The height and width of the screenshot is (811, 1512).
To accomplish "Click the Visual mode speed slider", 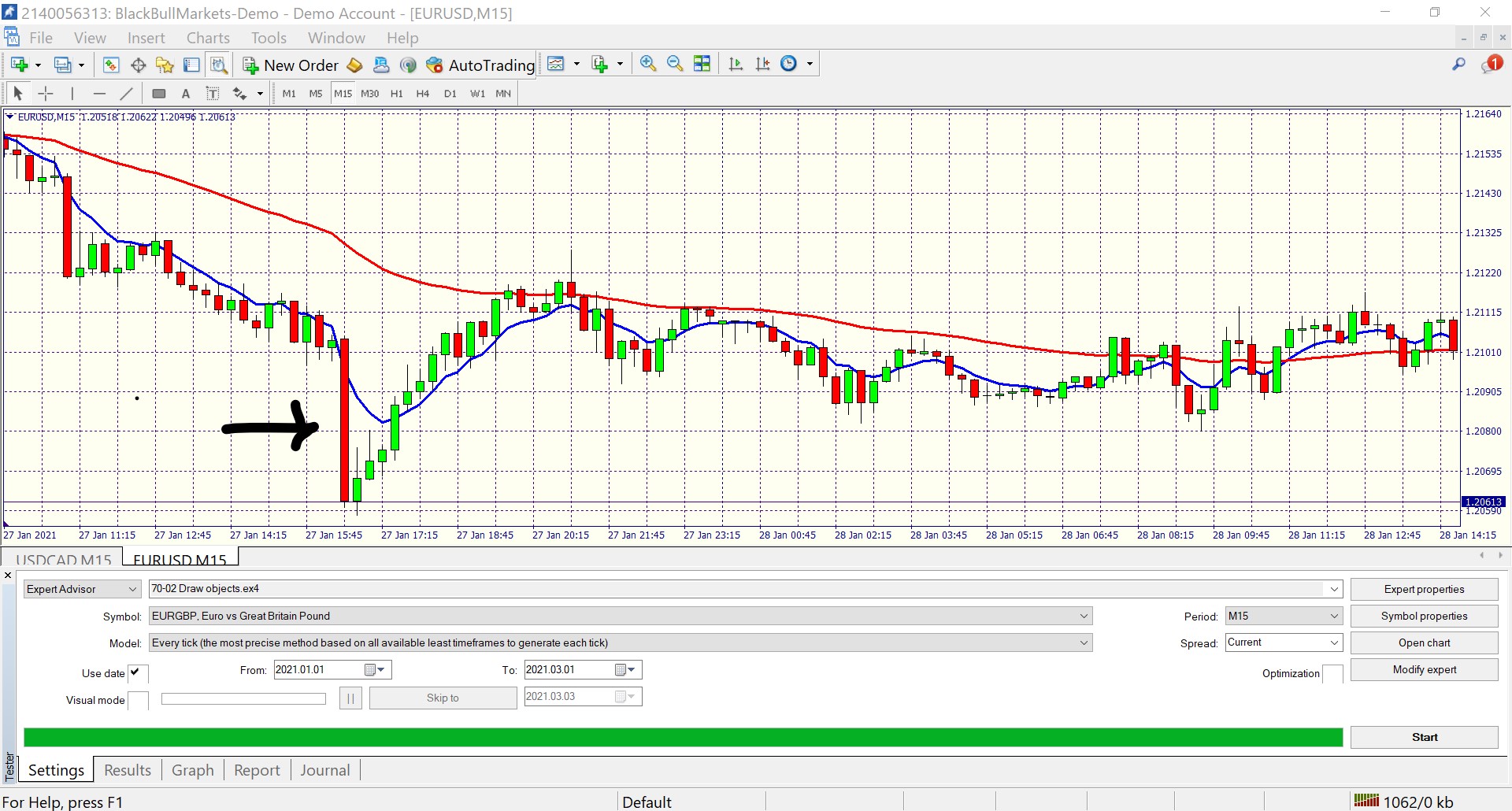I will coord(243,699).
